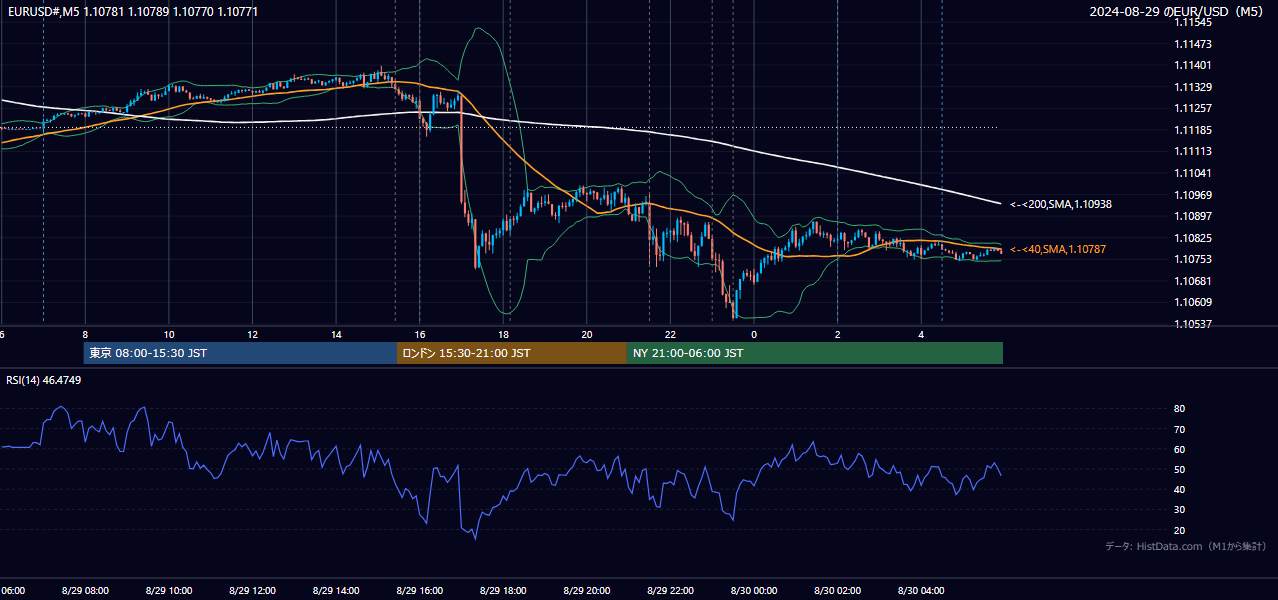Click the 8/30 00:00 time label
The image size is (1278, 600).
[754, 591]
